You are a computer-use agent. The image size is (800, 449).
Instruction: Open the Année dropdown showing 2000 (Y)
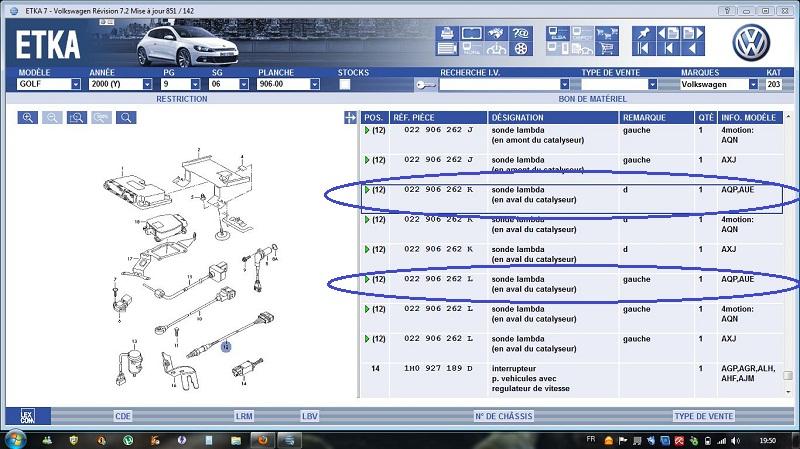coord(147,84)
